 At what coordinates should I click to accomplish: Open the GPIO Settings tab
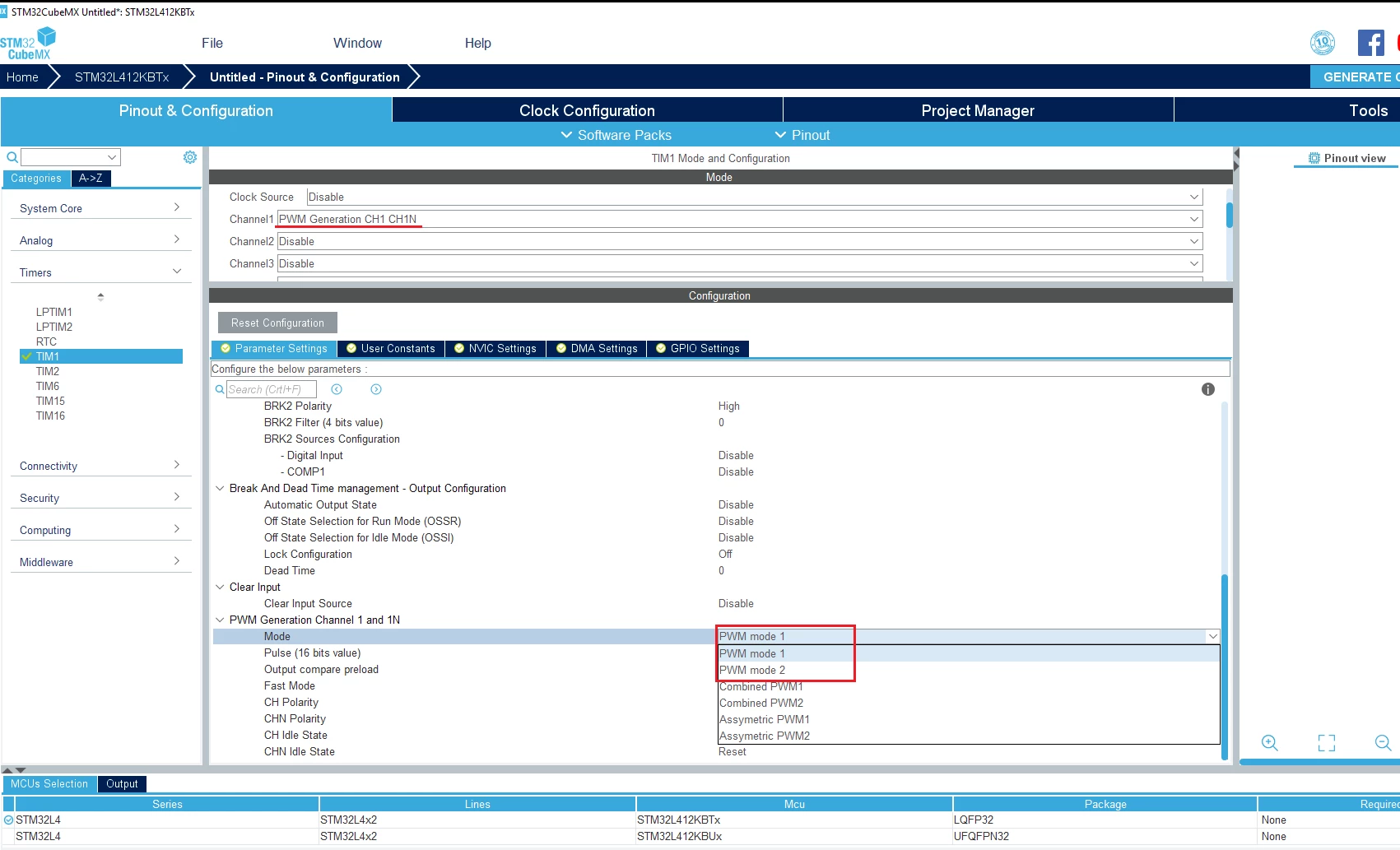pos(698,349)
